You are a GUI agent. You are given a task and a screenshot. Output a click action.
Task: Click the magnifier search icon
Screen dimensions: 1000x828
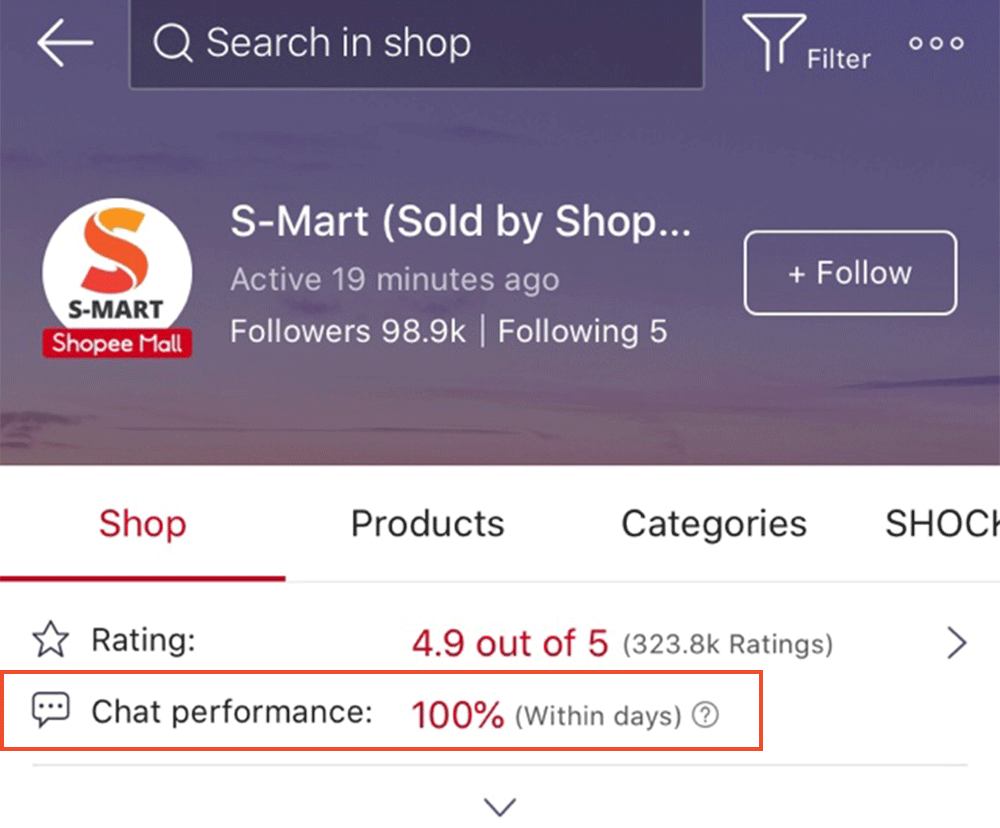(173, 43)
